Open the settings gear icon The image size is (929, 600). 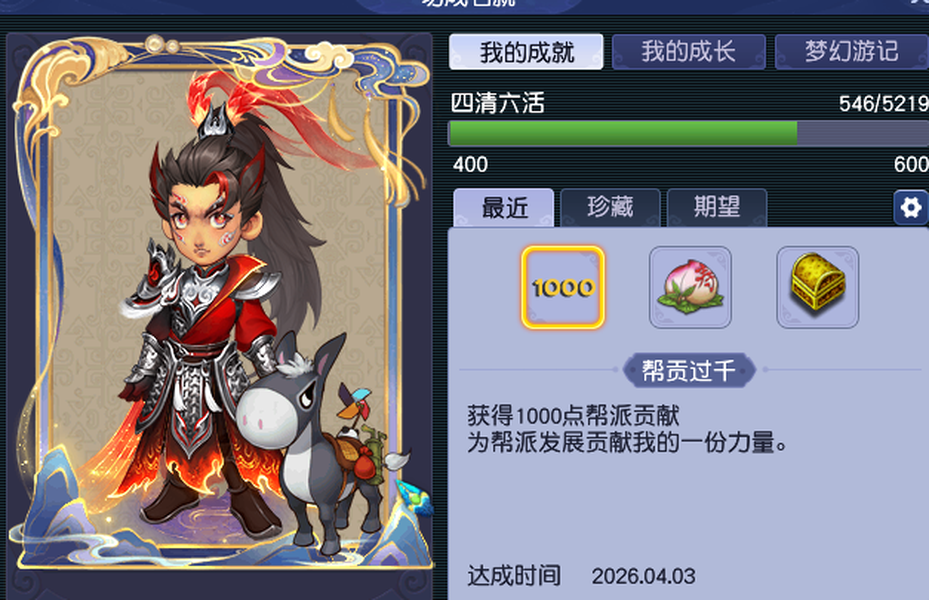[x=911, y=207]
